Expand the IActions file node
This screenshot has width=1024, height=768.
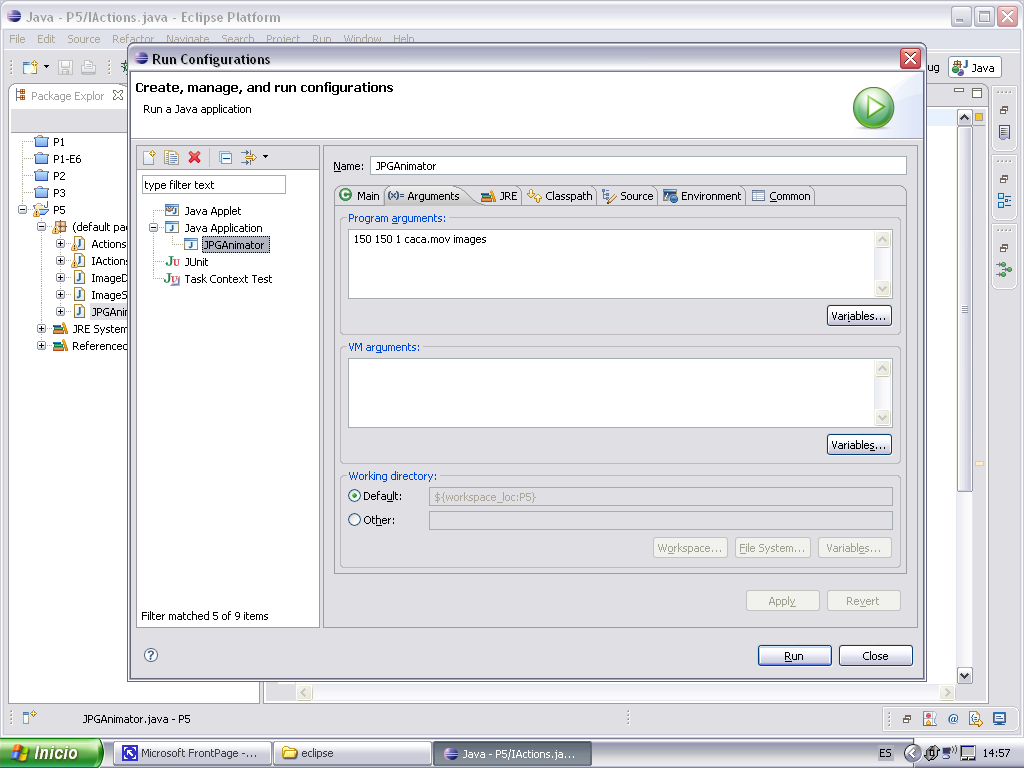[60, 261]
